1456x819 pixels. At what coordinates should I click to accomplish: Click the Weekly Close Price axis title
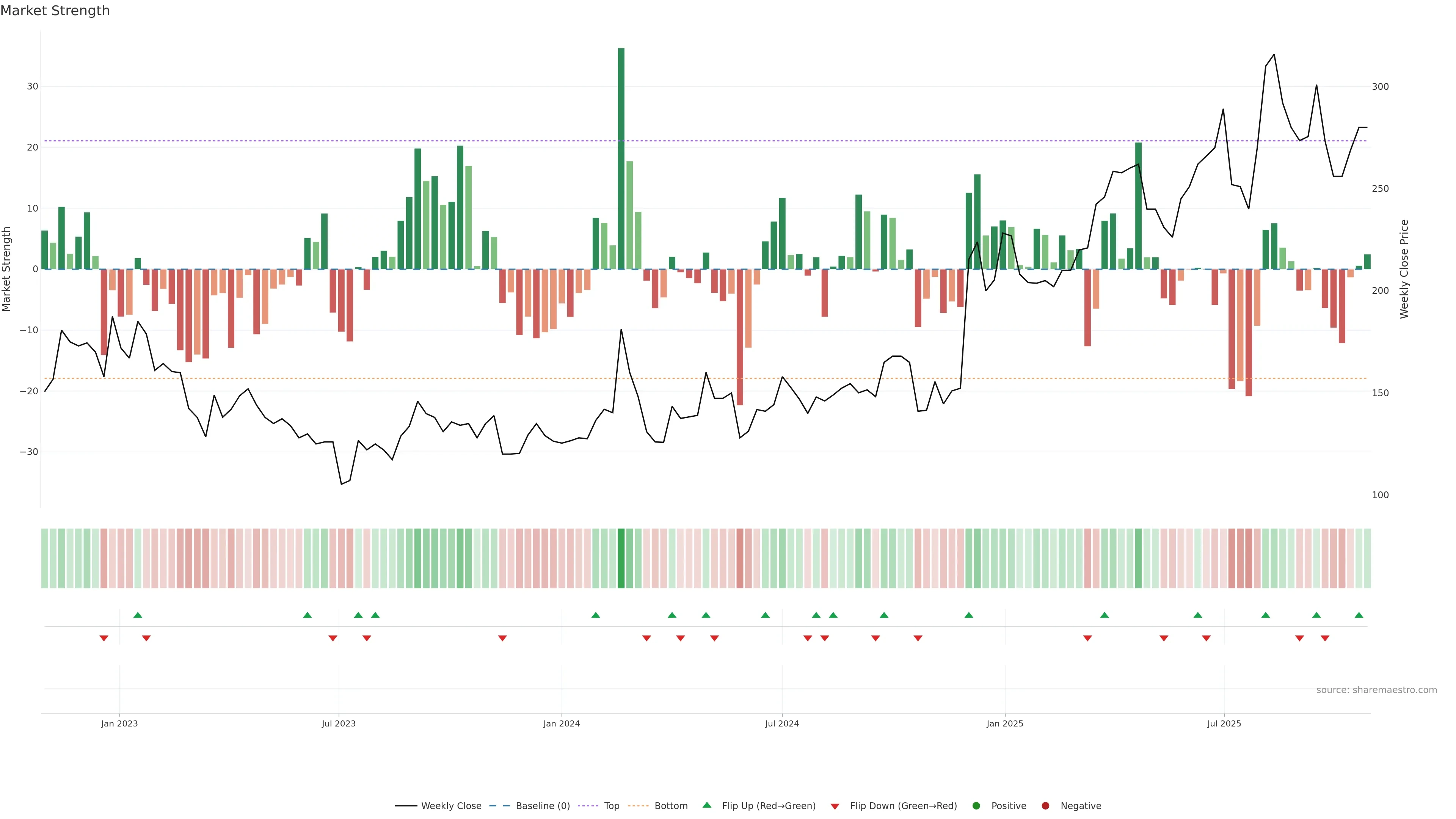click(1404, 269)
